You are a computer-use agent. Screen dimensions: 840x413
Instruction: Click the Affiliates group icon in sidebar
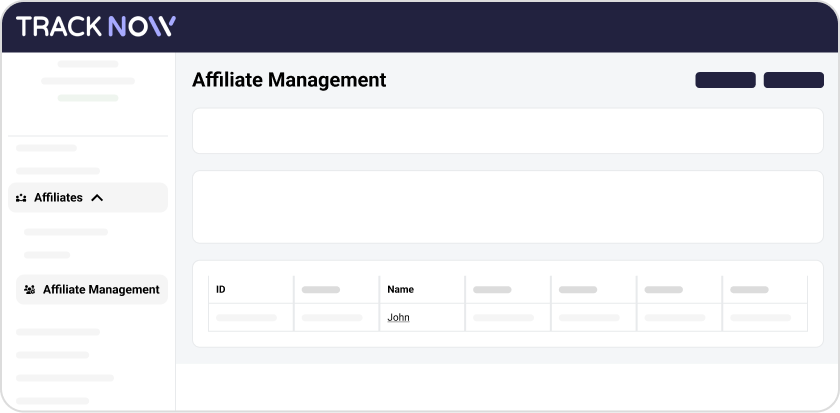[21, 198]
